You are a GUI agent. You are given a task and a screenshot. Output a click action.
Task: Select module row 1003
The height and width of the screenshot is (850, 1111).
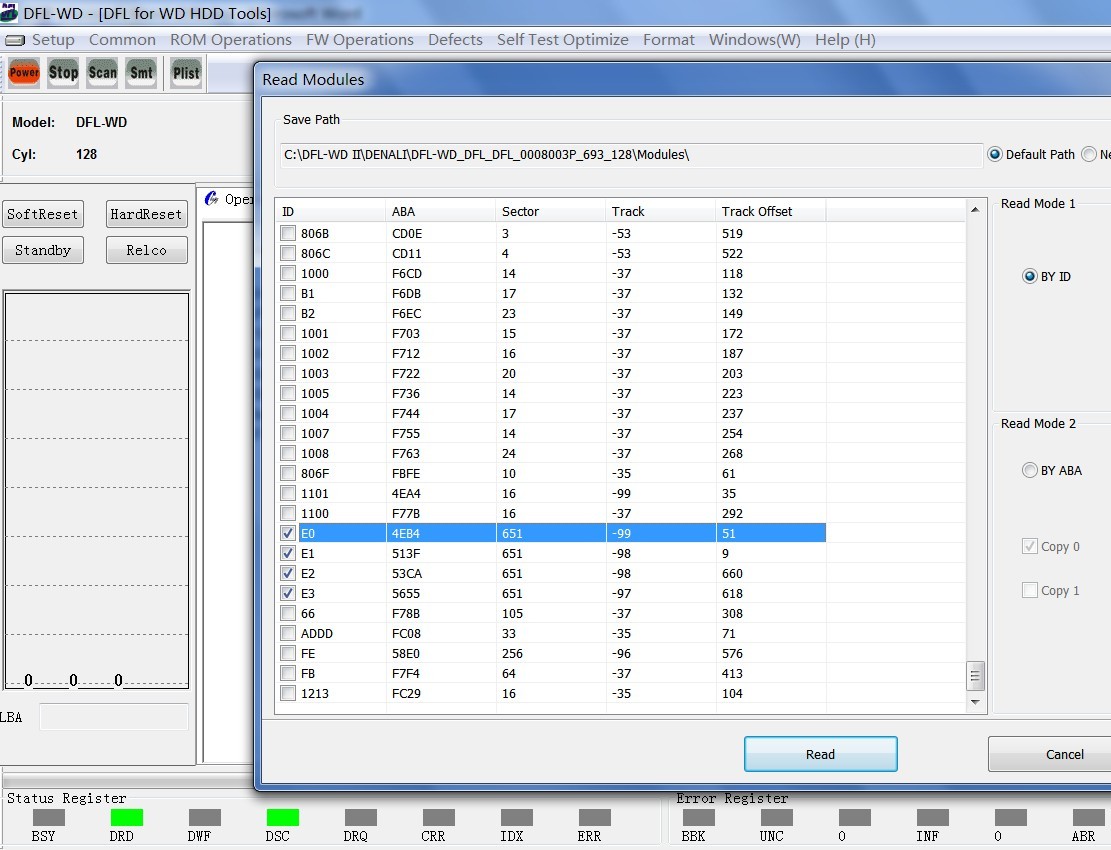(551, 373)
